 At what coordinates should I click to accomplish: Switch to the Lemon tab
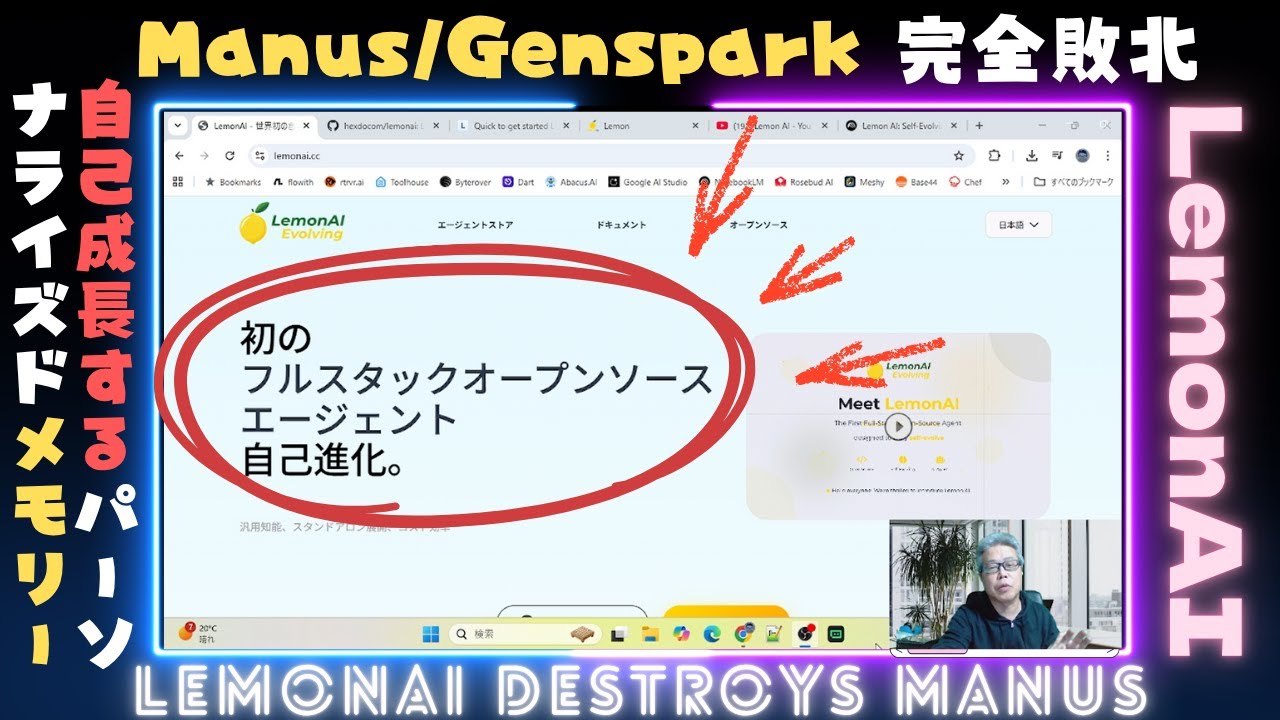coord(643,126)
